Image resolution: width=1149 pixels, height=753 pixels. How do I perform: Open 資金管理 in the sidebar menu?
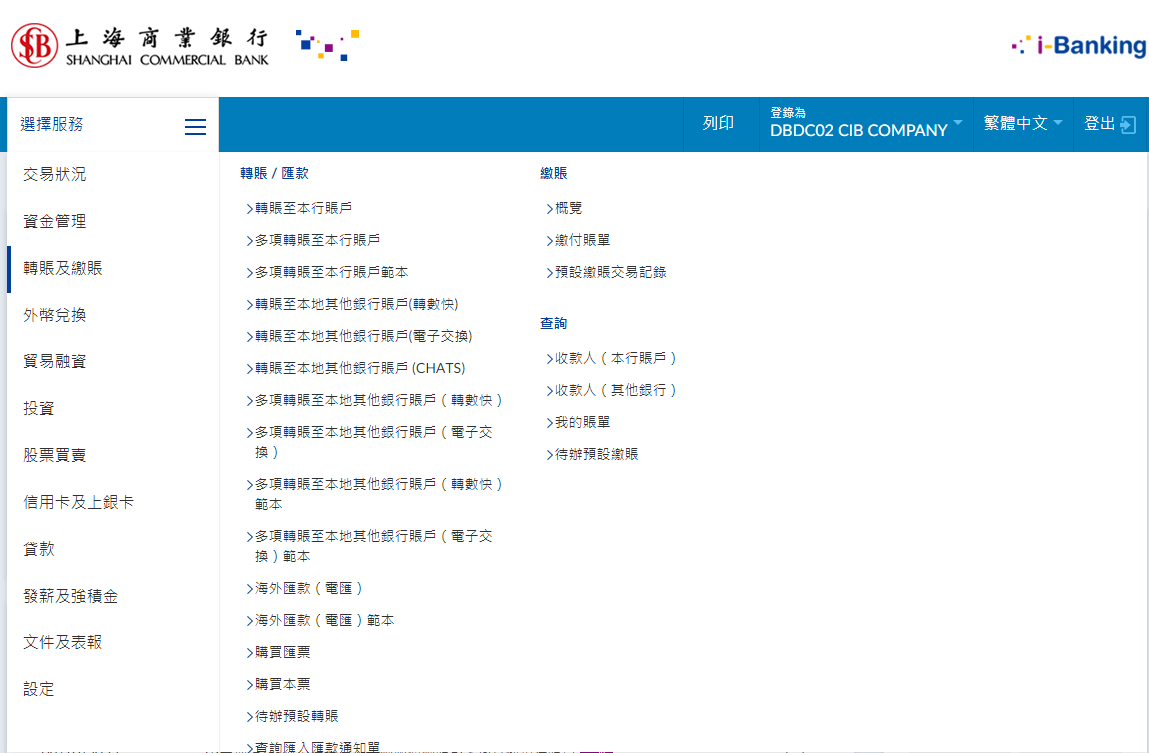click(55, 221)
